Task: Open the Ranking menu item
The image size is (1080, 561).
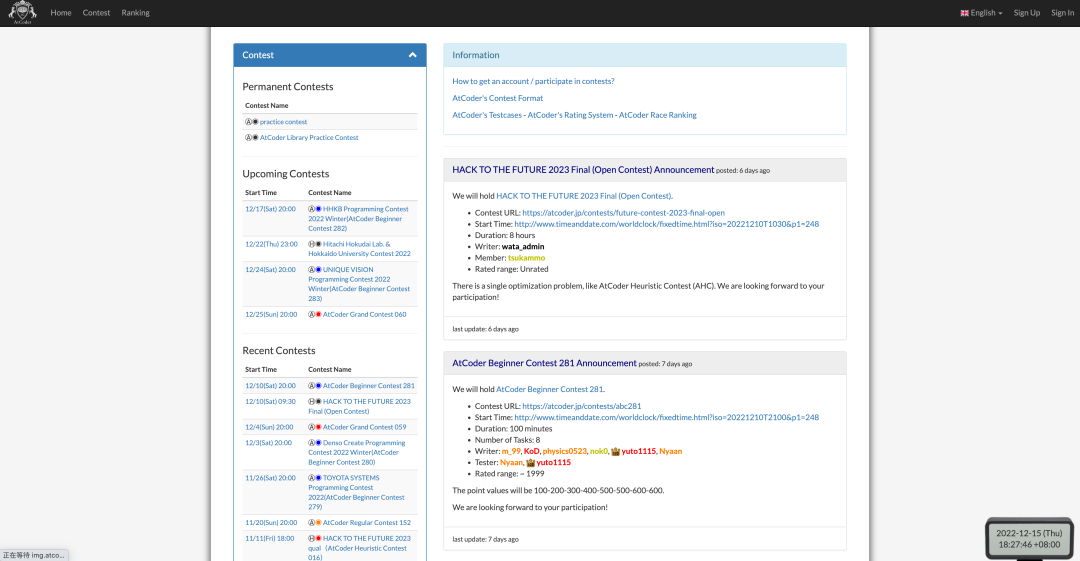Action: tap(135, 12)
